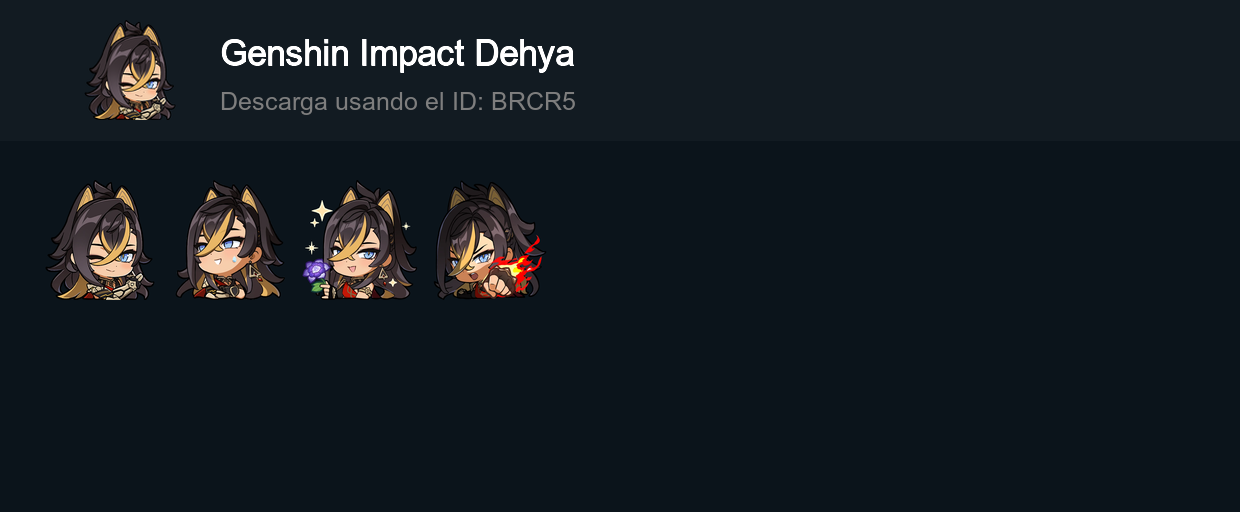Click the code BRCR5 in subtitle
Image resolution: width=1240 pixels, height=512 pixels.
click(533, 101)
